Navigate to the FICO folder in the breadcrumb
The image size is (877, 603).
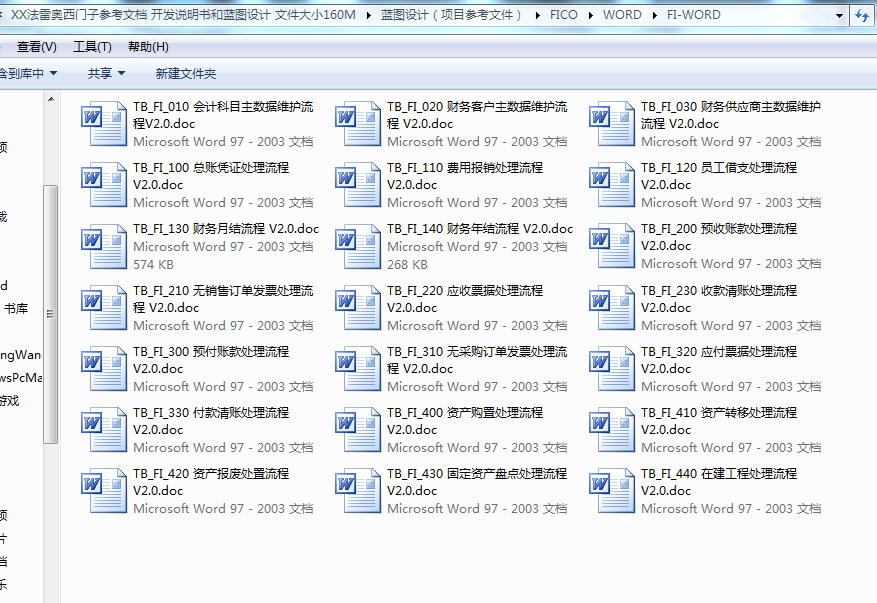click(x=563, y=16)
